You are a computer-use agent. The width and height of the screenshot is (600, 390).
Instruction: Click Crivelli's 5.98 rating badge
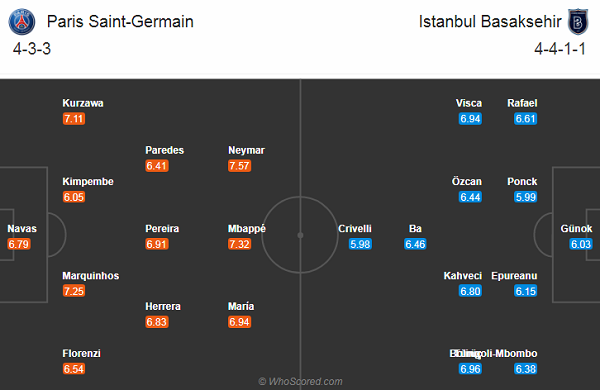pos(360,244)
